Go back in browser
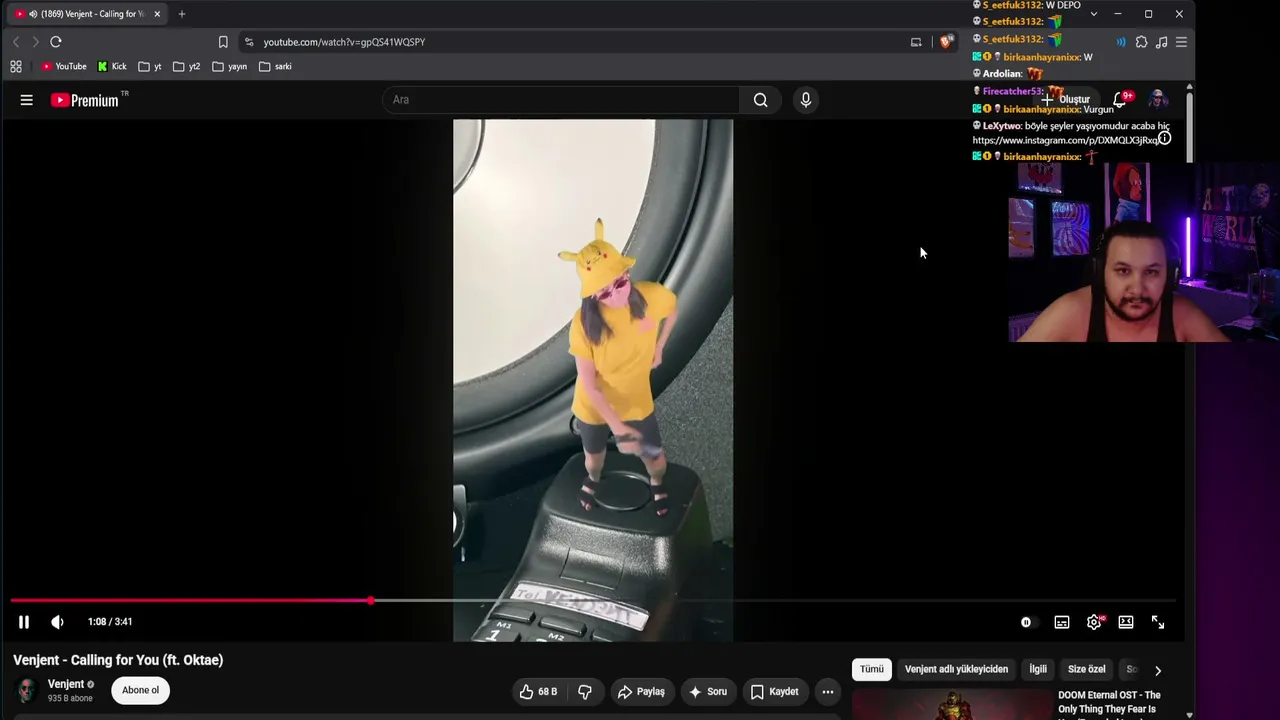The width and height of the screenshot is (1280, 720). click(x=16, y=42)
